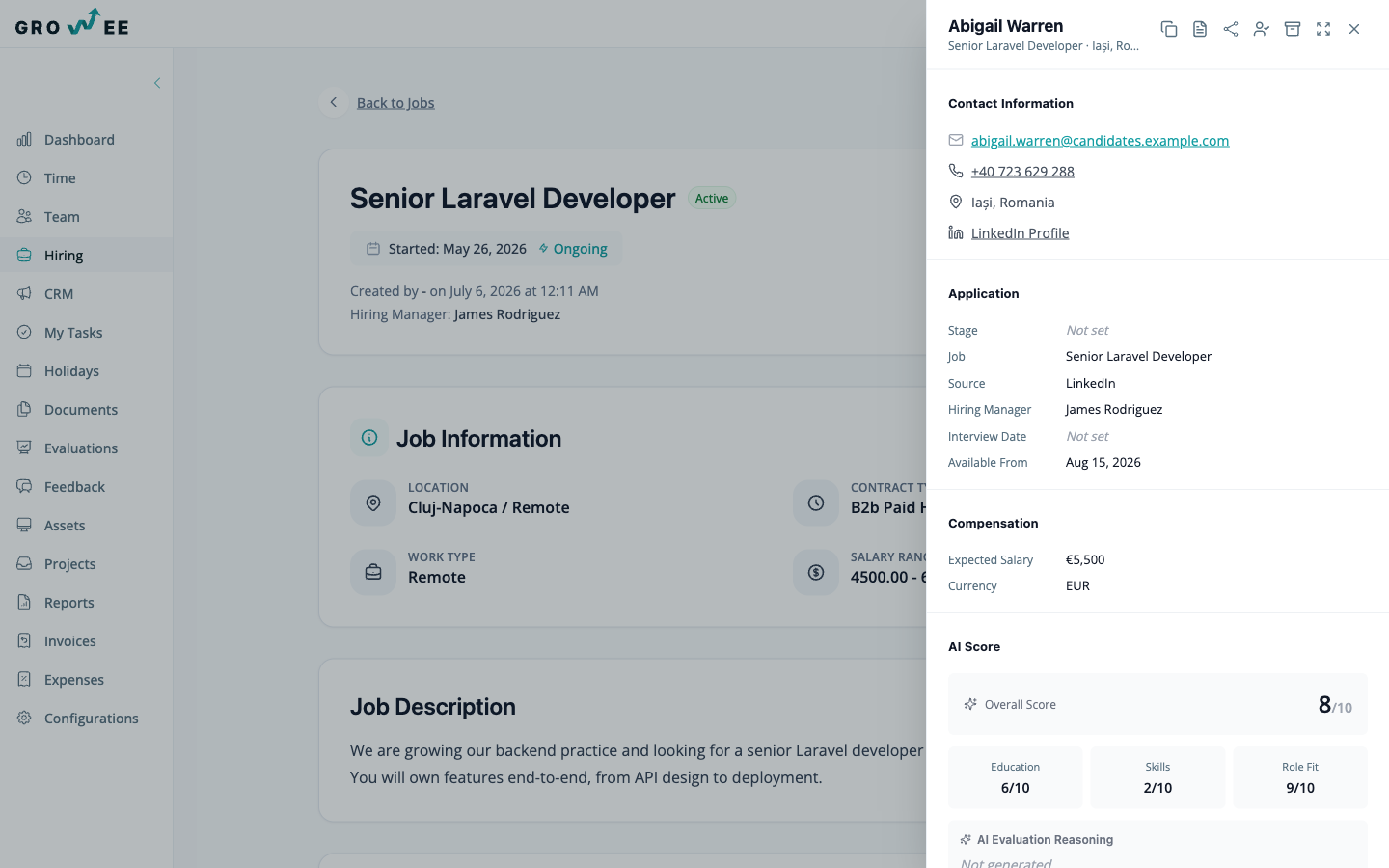Click the Interview Date 'Not set' value

tap(1087, 436)
